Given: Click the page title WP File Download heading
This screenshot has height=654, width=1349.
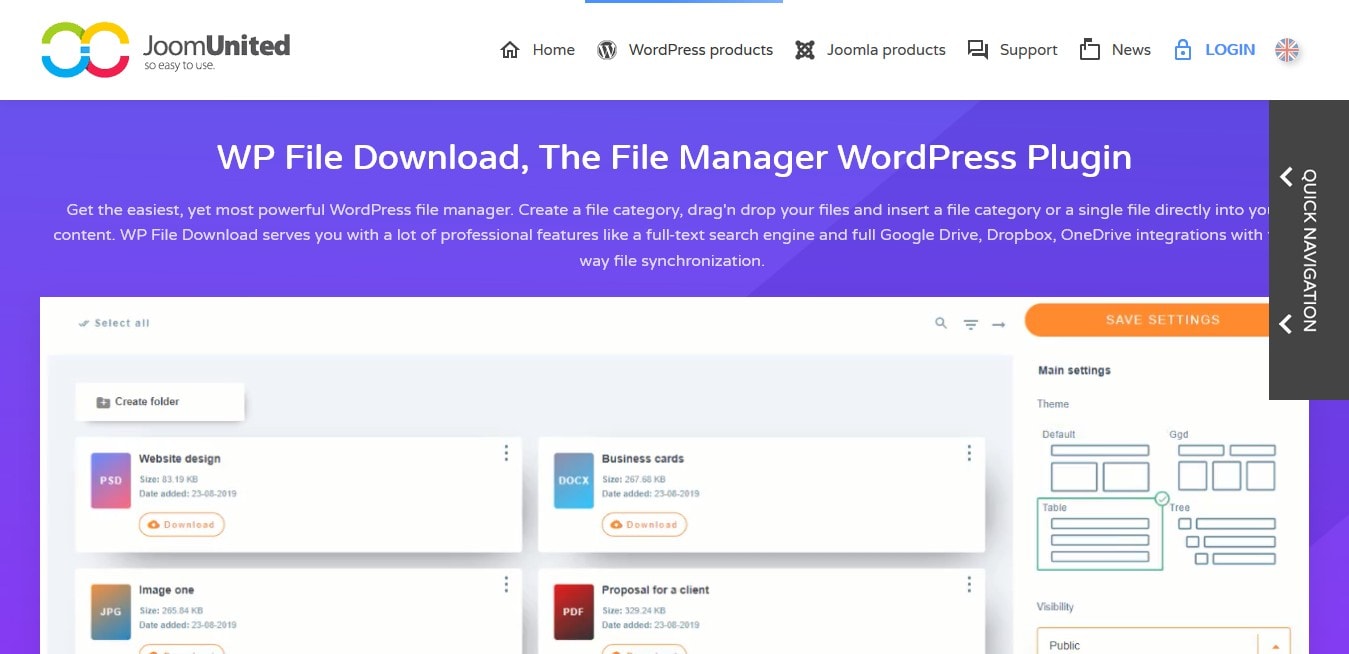Looking at the screenshot, I should [x=674, y=157].
